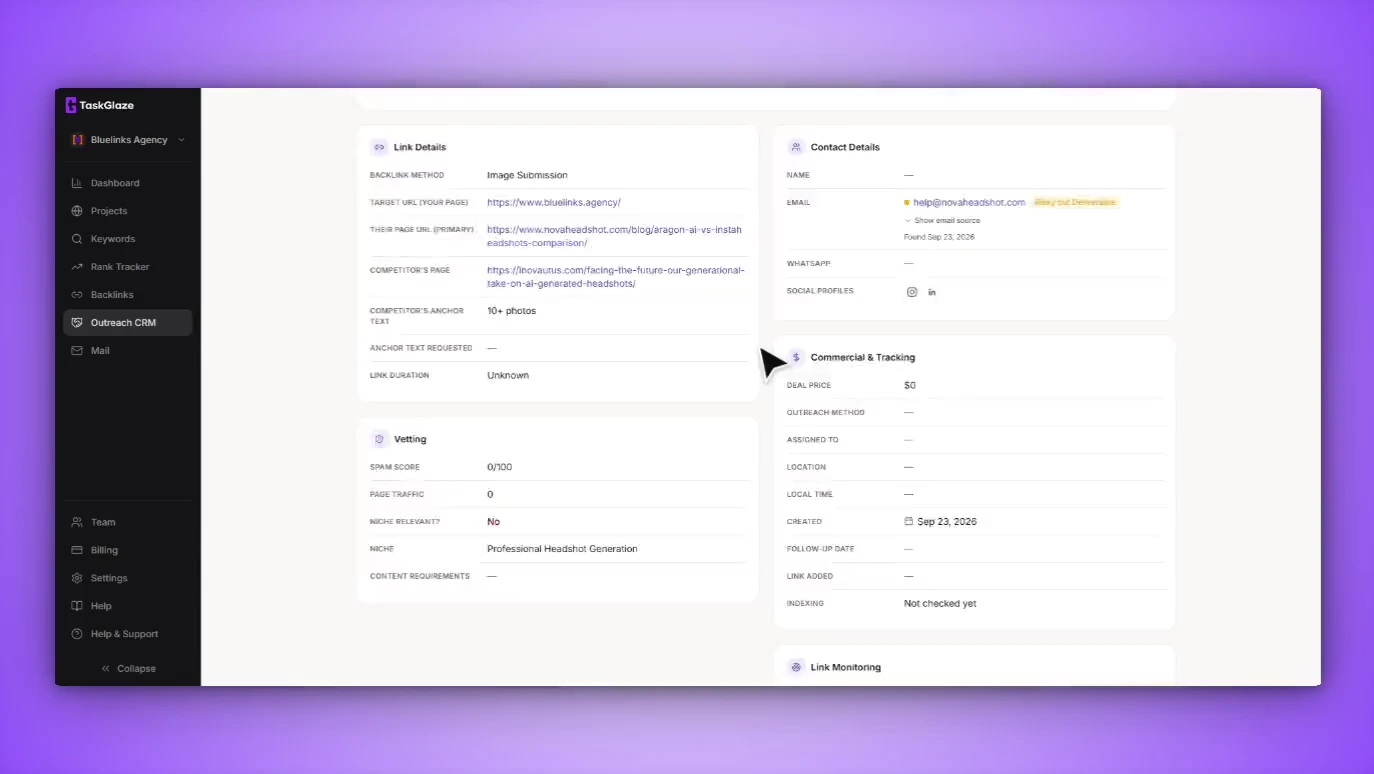Expand Show email source
The width and height of the screenshot is (1374, 774).
[942, 220]
